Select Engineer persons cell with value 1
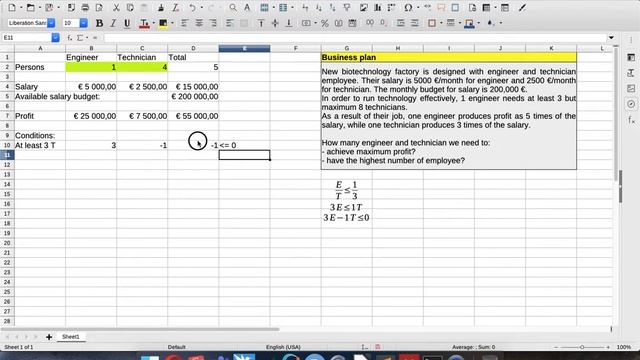640x360 pixels. pyautogui.click(x=91, y=67)
